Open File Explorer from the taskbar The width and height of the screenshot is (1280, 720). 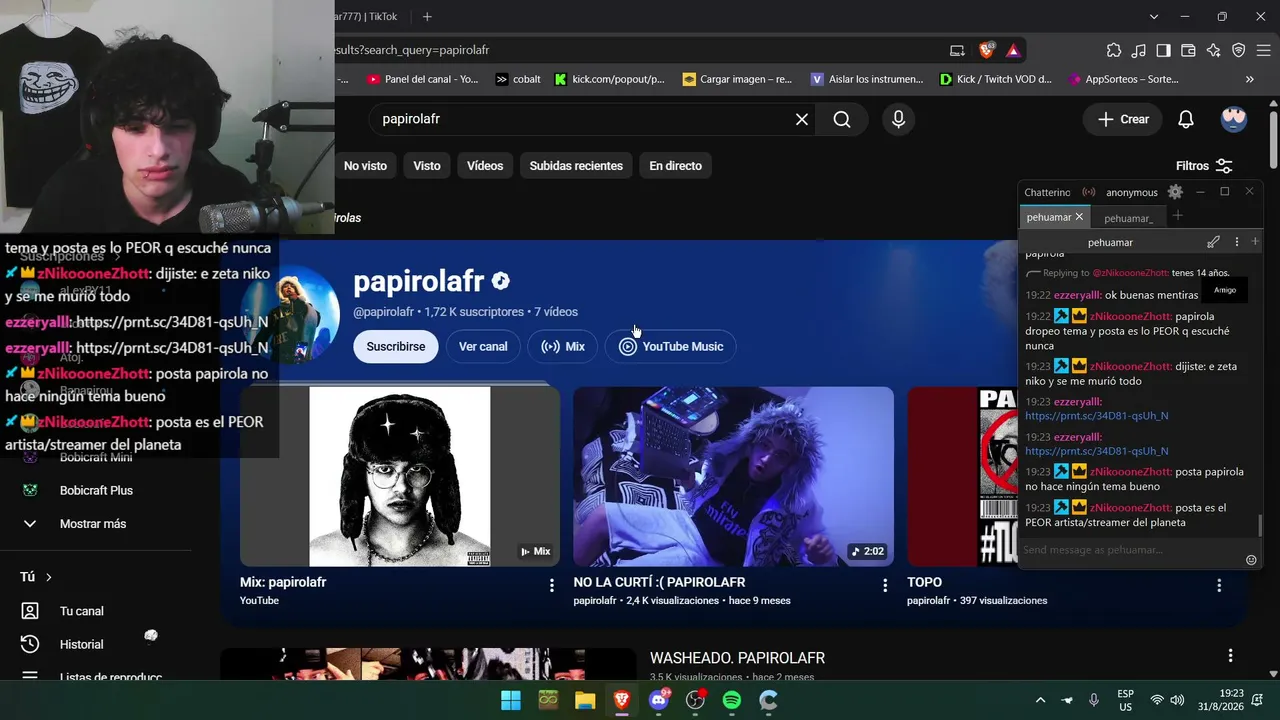click(585, 700)
